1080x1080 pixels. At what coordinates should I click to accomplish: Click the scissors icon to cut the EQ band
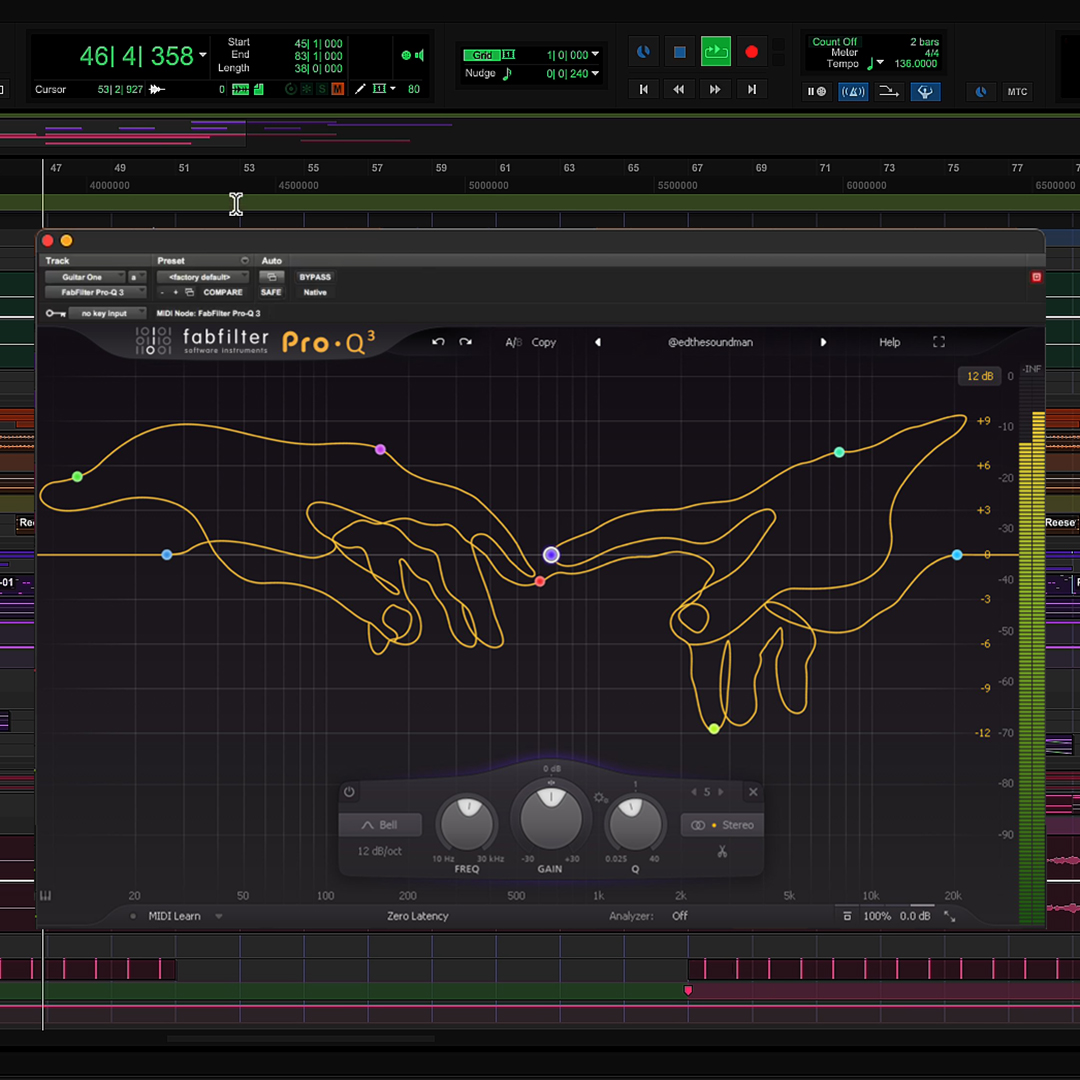720,851
